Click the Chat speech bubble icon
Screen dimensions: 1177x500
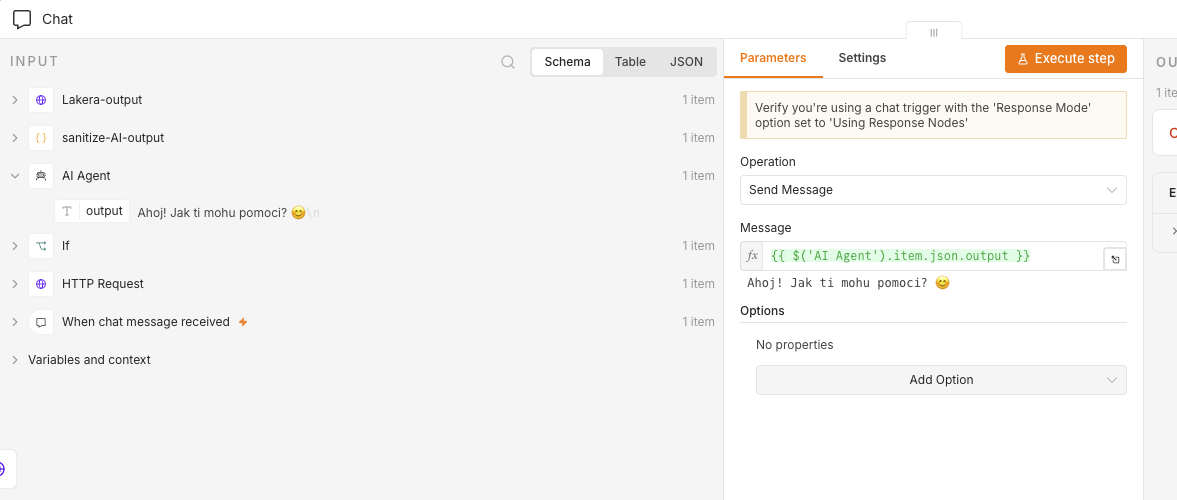(x=23, y=20)
